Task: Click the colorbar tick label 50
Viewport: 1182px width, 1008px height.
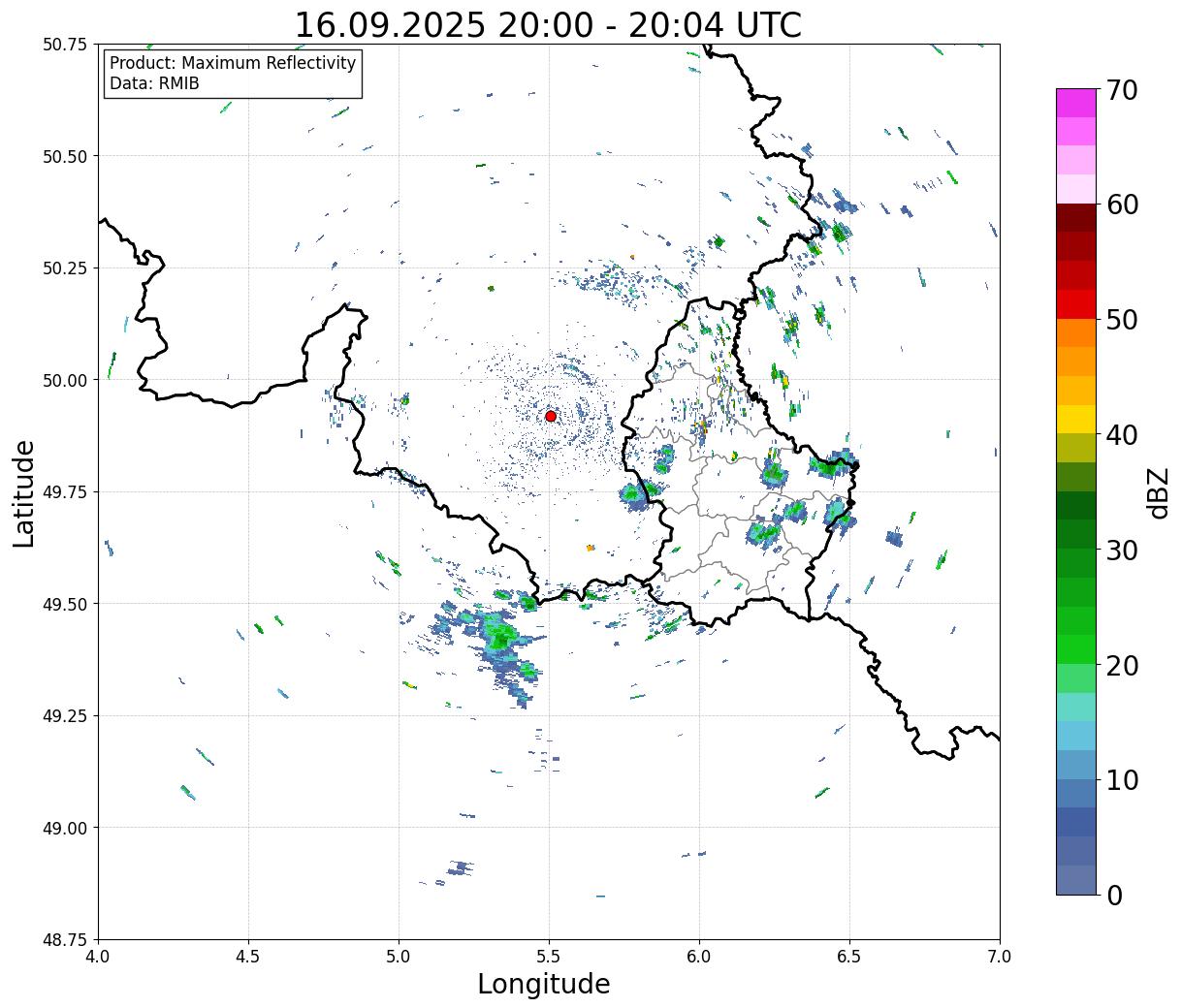Action: point(1122,320)
